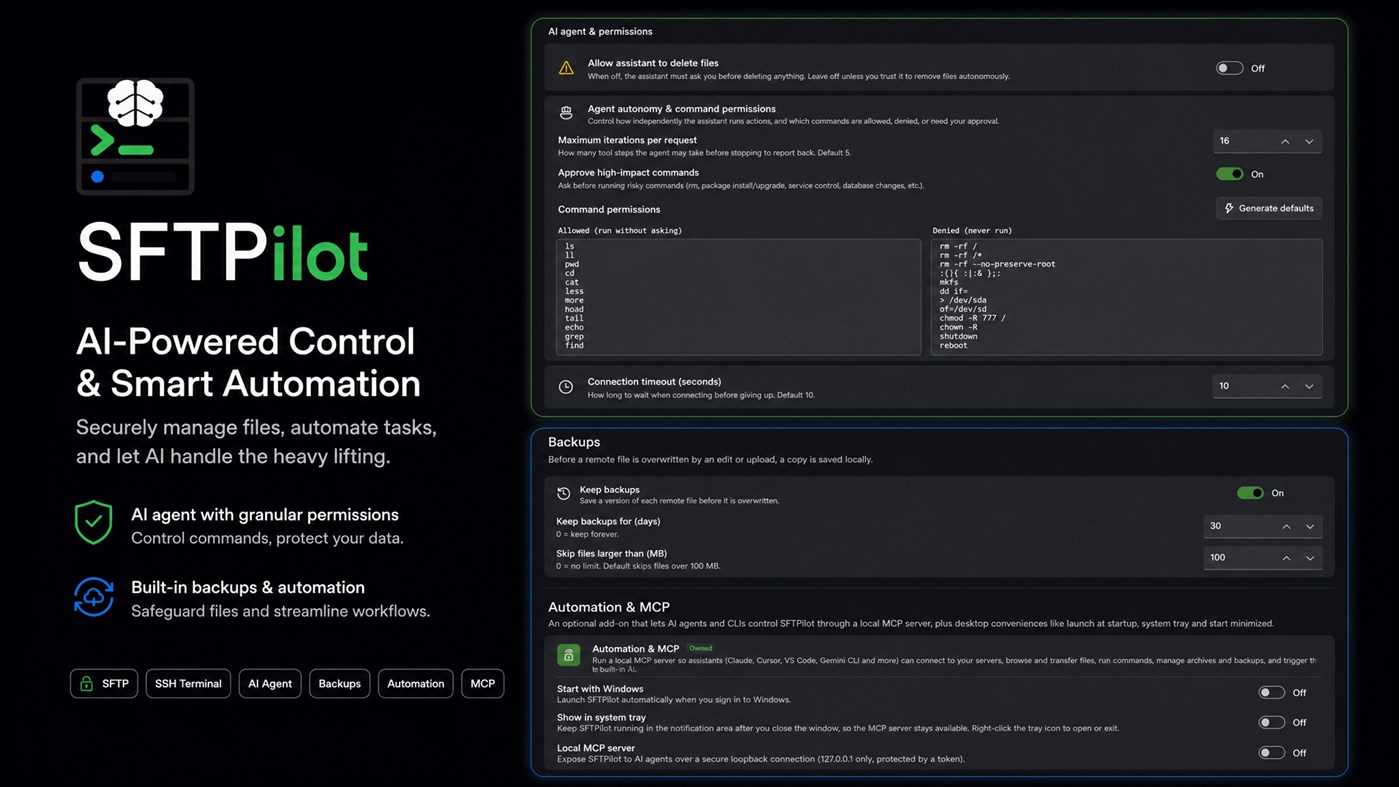Click the 'shutdown' entry in Denied list
Image resolution: width=1399 pixels, height=787 pixels.
coord(958,336)
